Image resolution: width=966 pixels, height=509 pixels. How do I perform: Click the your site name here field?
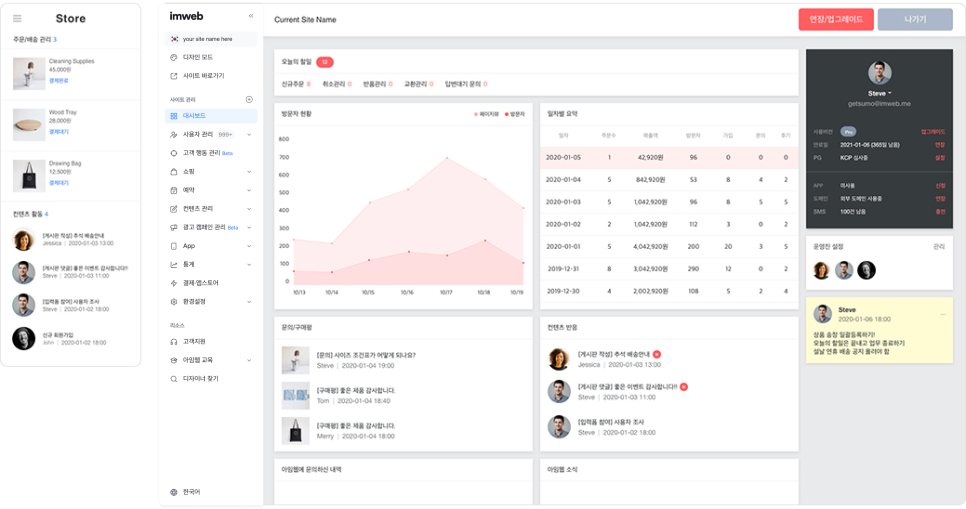pyautogui.click(x=211, y=39)
